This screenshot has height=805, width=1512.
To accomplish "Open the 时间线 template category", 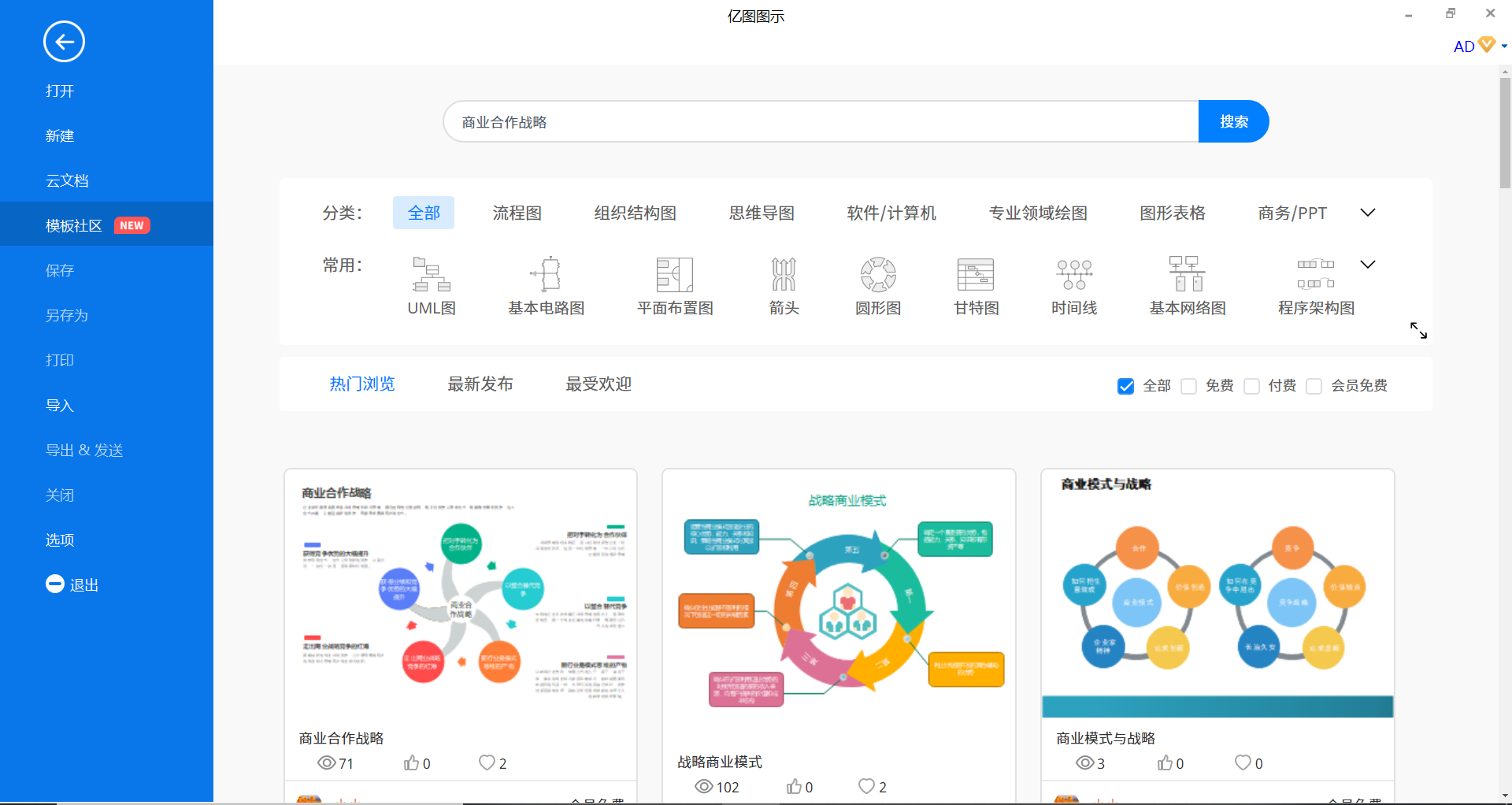I will (x=1074, y=286).
